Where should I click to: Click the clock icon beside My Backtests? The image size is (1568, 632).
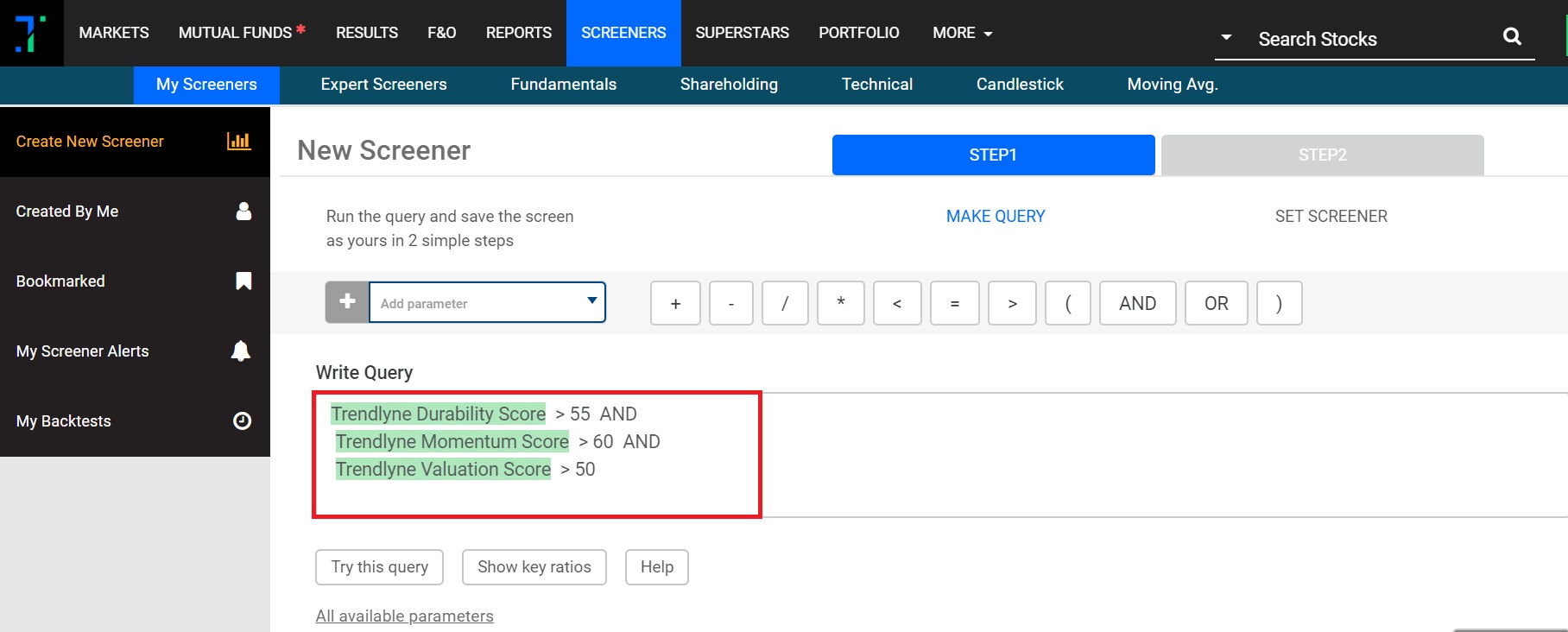pyautogui.click(x=243, y=420)
